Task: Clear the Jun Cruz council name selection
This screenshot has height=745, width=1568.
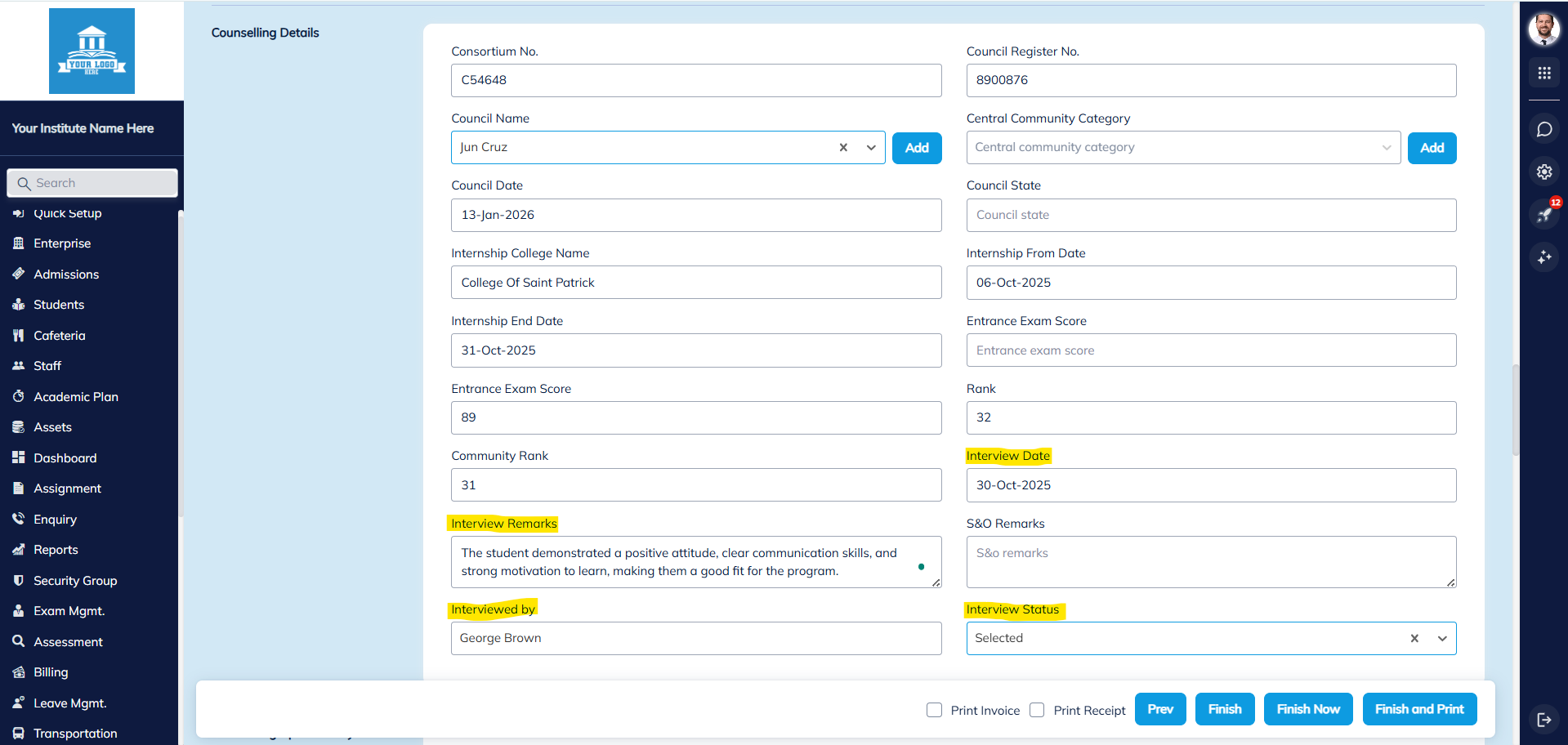Action: click(x=843, y=148)
